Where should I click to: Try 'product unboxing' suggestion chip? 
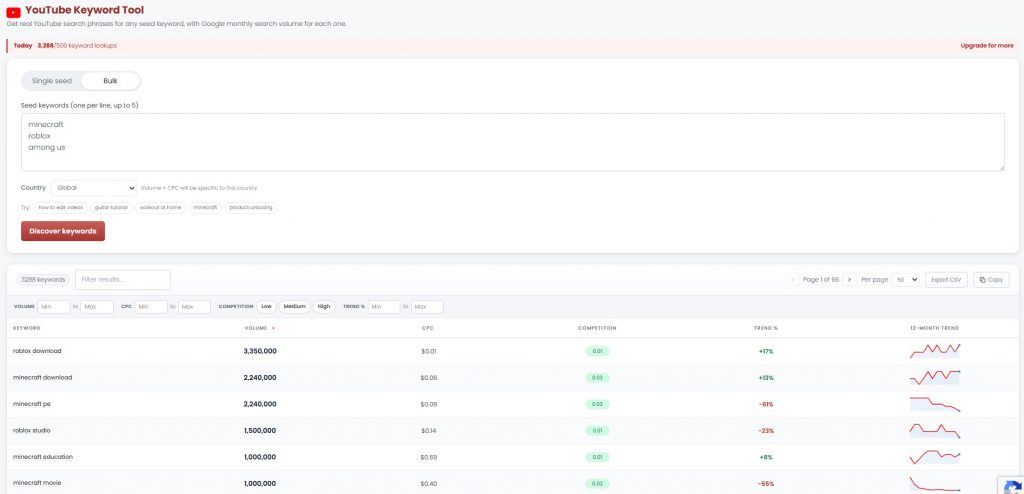coord(251,207)
